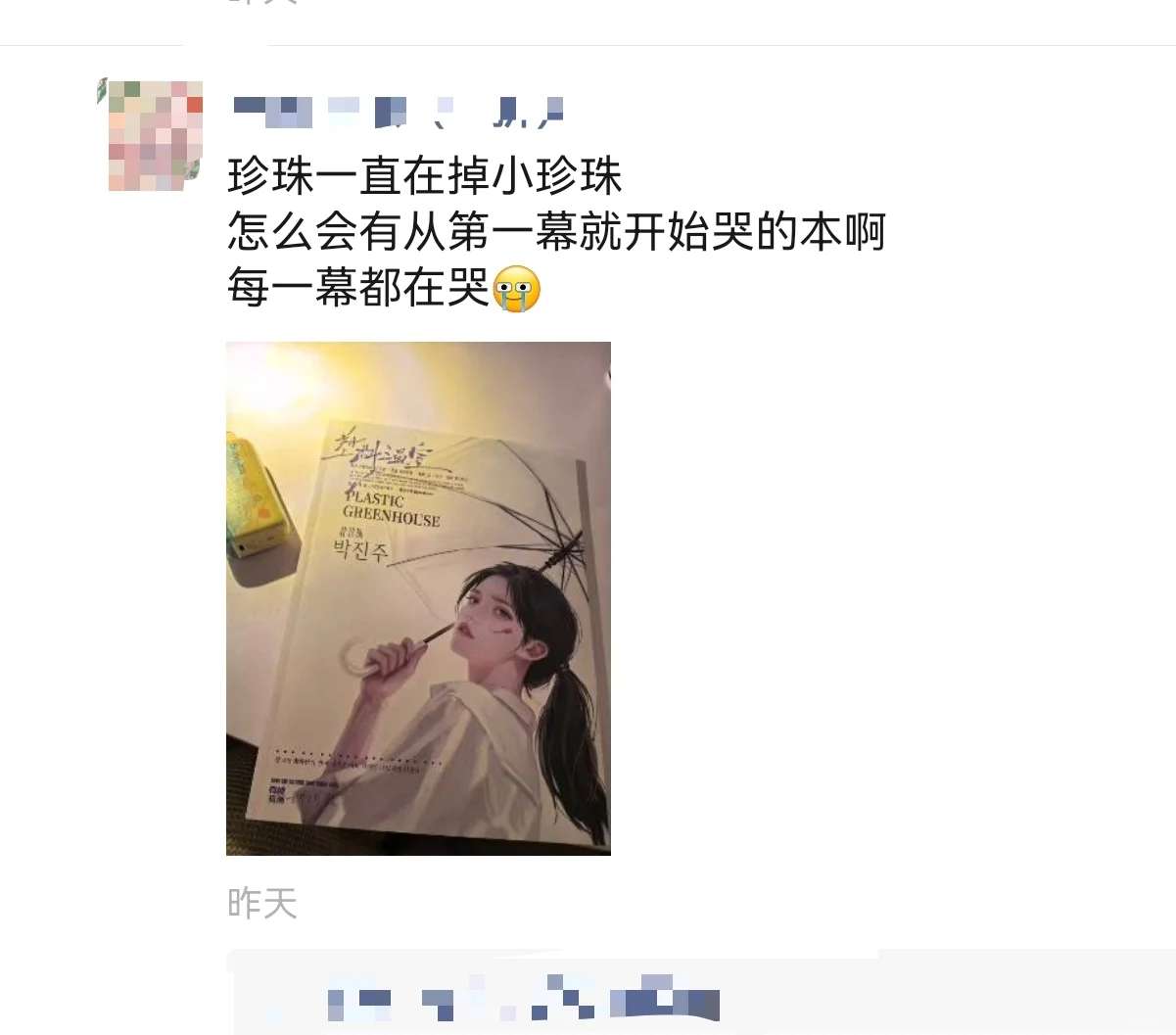Click the crying face emoji in post
The width and height of the screenshot is (1176, 1035).
point(517,289)
